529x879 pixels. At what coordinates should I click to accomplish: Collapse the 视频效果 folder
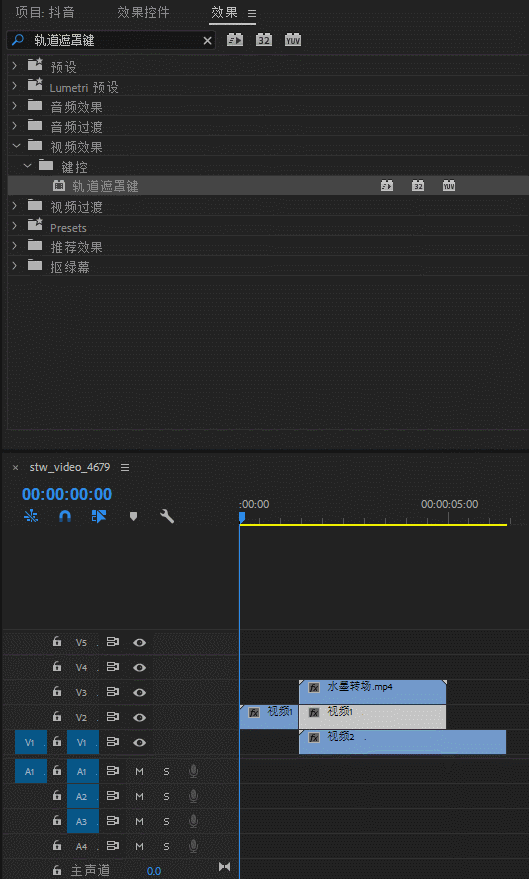16,146
